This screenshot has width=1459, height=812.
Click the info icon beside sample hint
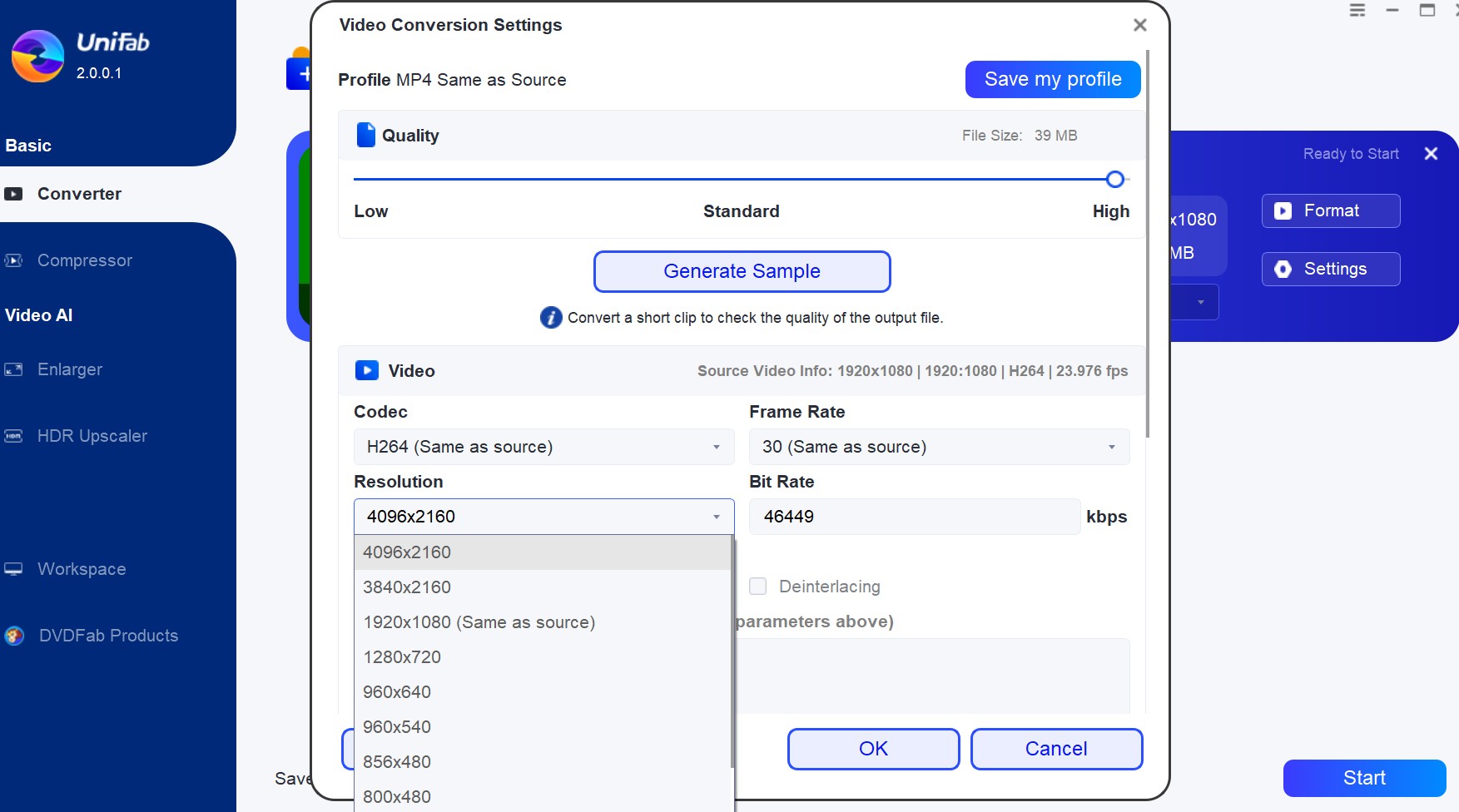[x=551, y=318]
